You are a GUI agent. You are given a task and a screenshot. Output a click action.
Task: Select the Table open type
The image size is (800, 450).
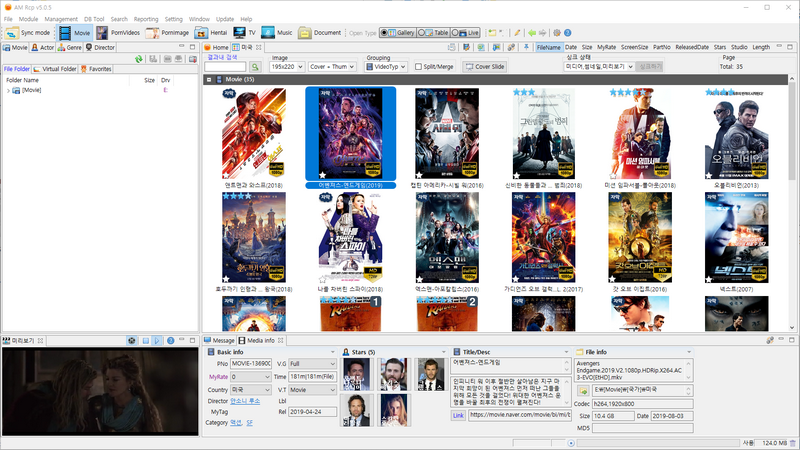[433, 33]
